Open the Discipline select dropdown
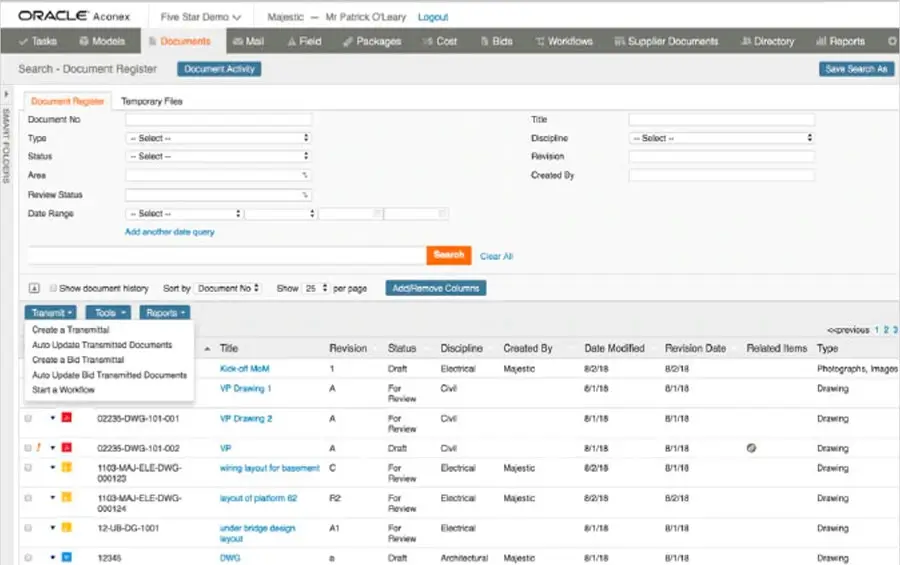 pyautogui.click(x=721, y=138)
